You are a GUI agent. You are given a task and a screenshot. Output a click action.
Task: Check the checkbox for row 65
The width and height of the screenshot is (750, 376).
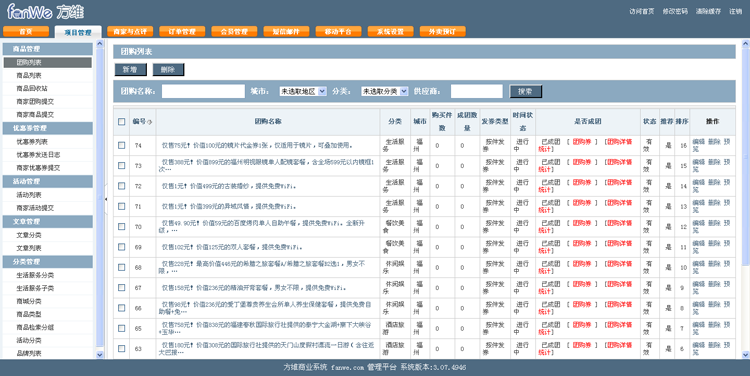pyautogui.click(x=121, y=328)
